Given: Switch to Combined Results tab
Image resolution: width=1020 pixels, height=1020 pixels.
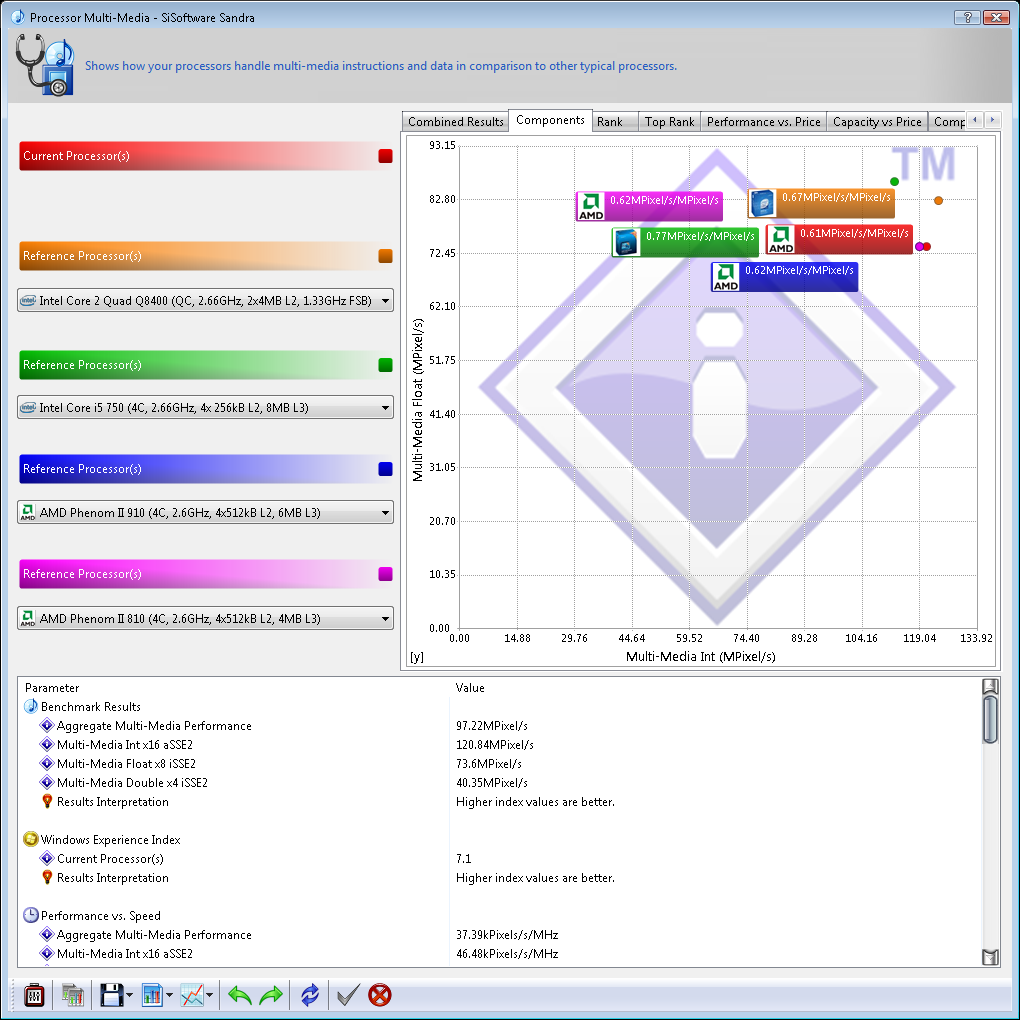Looking at the screenshot, I should [455, 122].
